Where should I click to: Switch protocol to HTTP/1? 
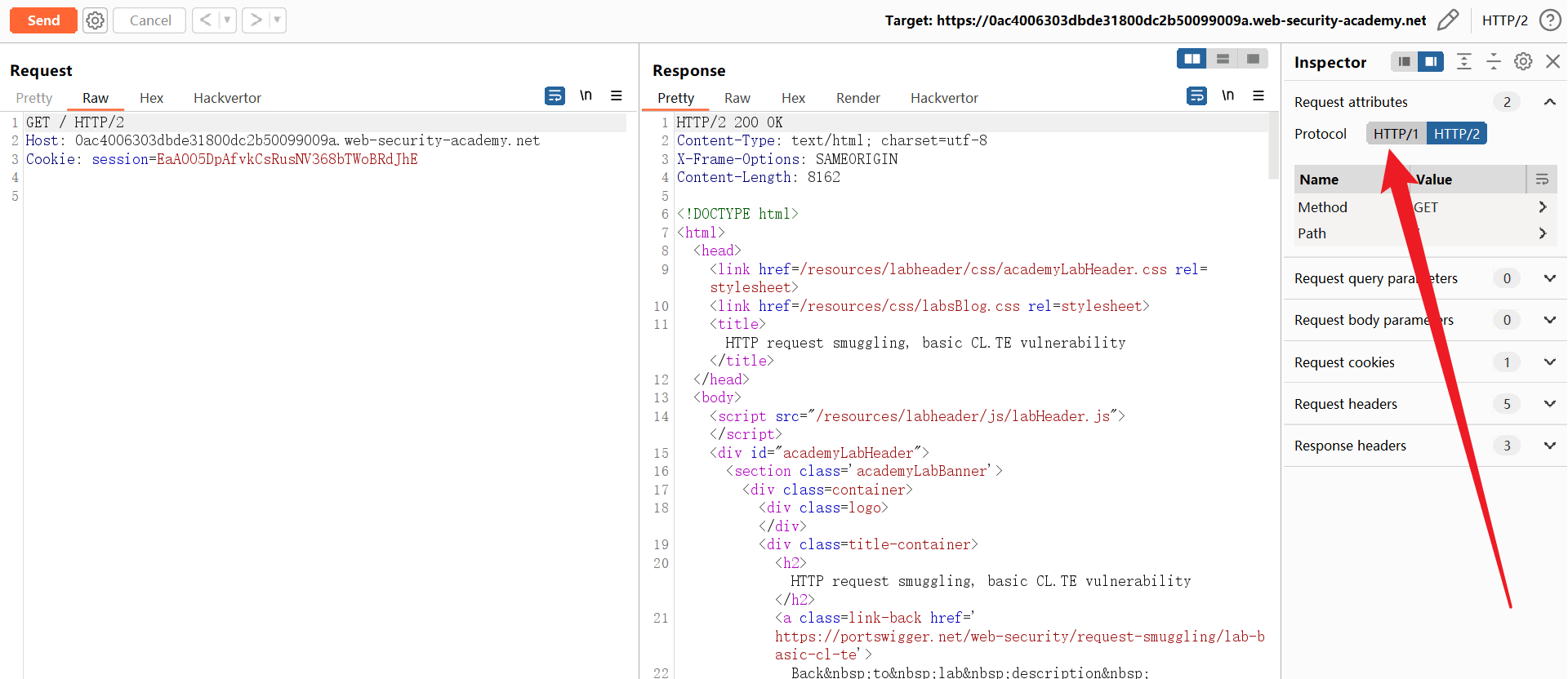coord(1396,134)
